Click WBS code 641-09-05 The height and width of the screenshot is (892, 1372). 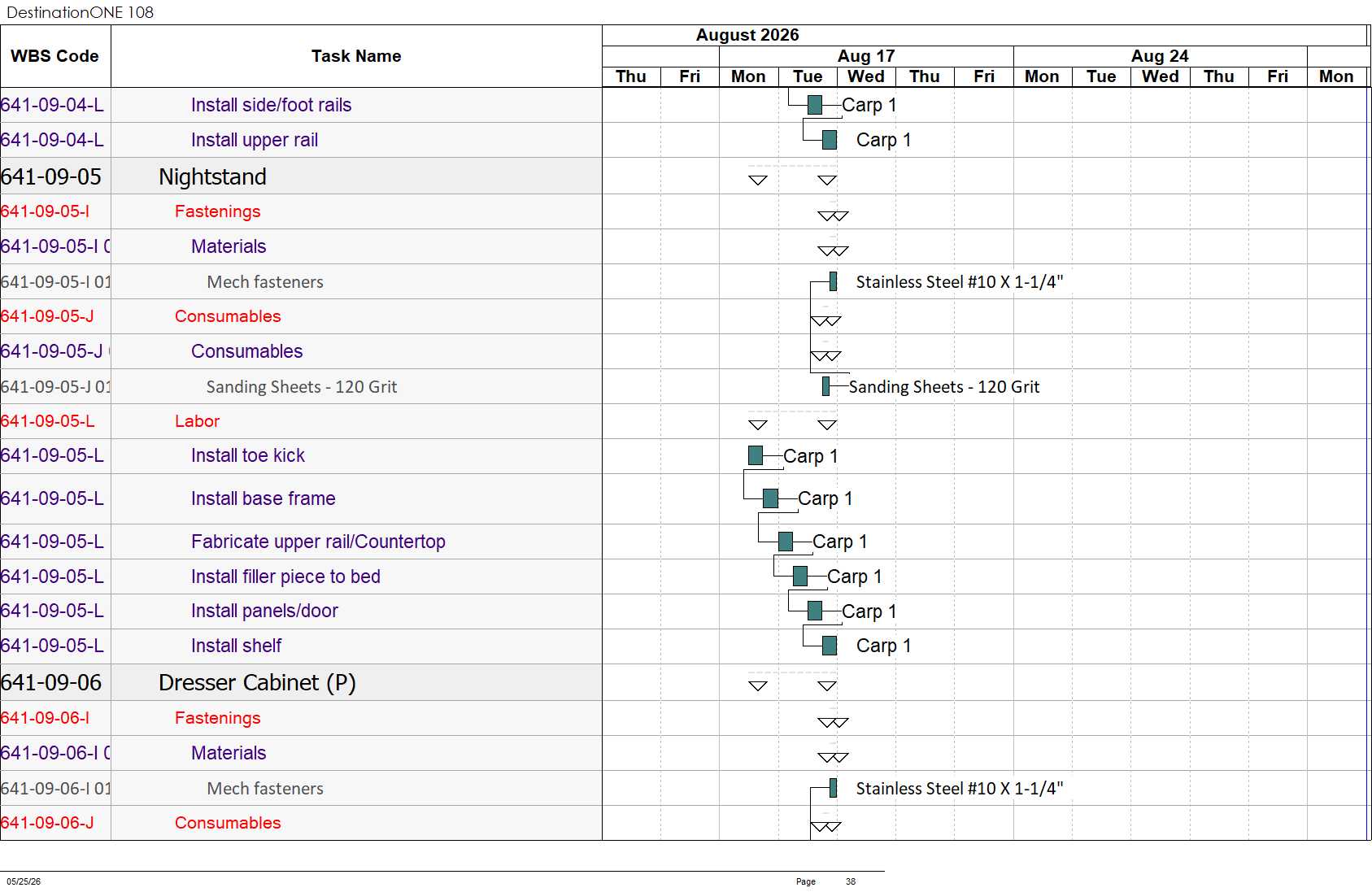tap(51, 176)
